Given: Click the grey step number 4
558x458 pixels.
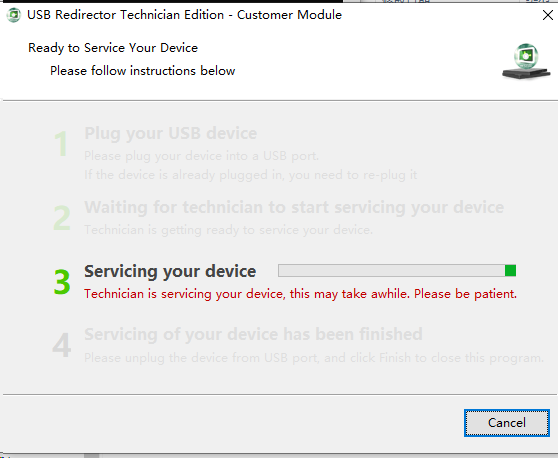Looking at the screenshot, I should click(62, 344).
